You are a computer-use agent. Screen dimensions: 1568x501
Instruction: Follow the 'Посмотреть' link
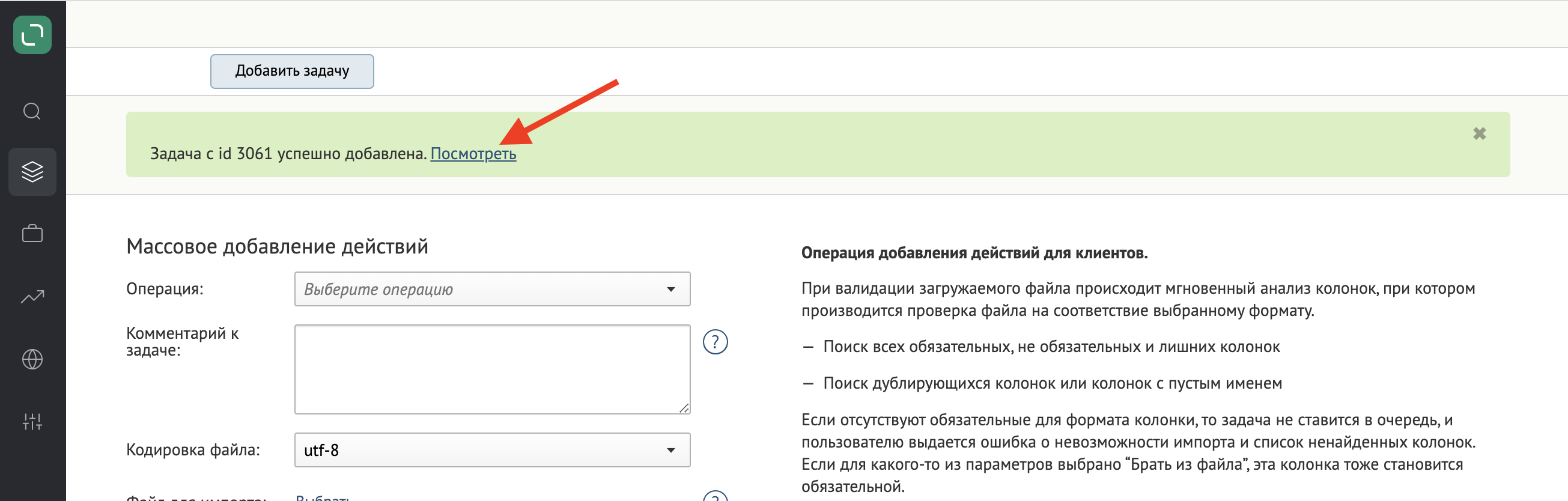click(x=473, y=154)
